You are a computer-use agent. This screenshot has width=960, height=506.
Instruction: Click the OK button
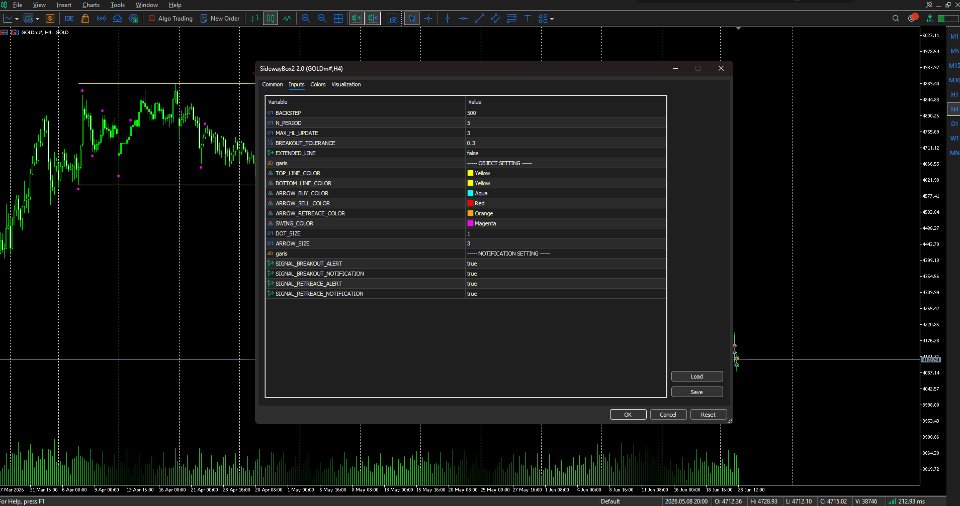628,415
